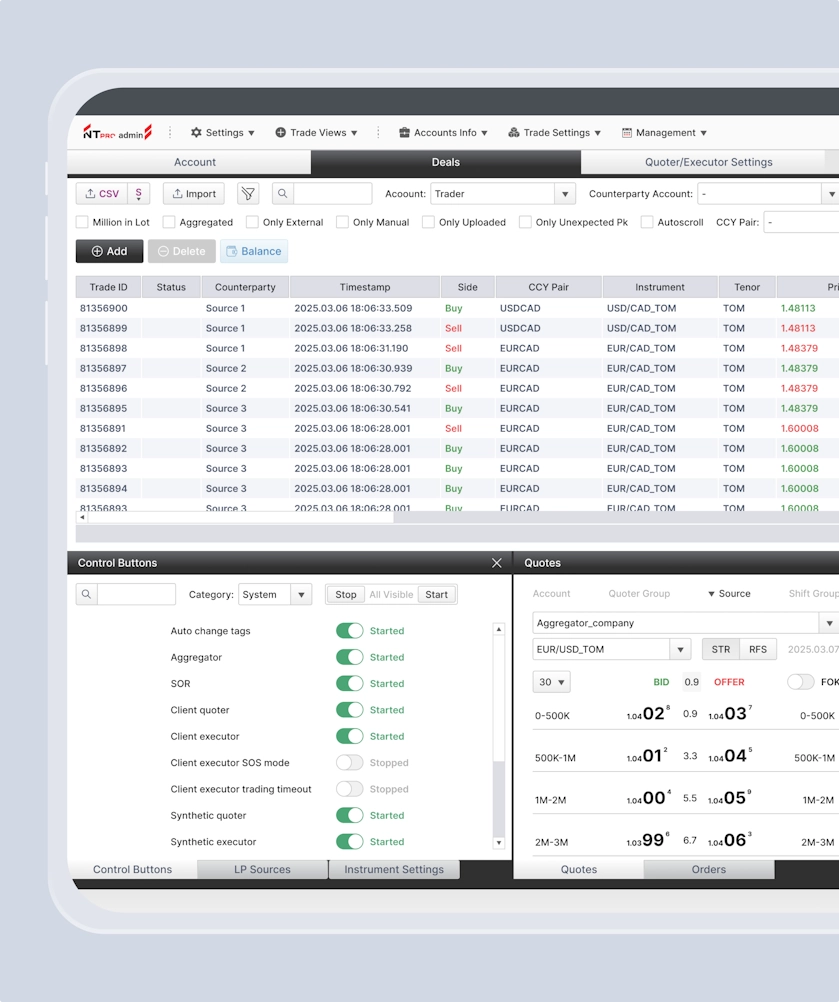This screenshot has width=839, height=1002.
Task: Click the Add deal button
Action: [x=109, y=252]
